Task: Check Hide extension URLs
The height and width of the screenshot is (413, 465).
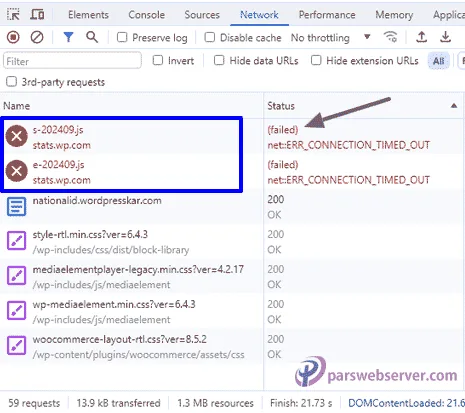Action: tap(316, 60)
